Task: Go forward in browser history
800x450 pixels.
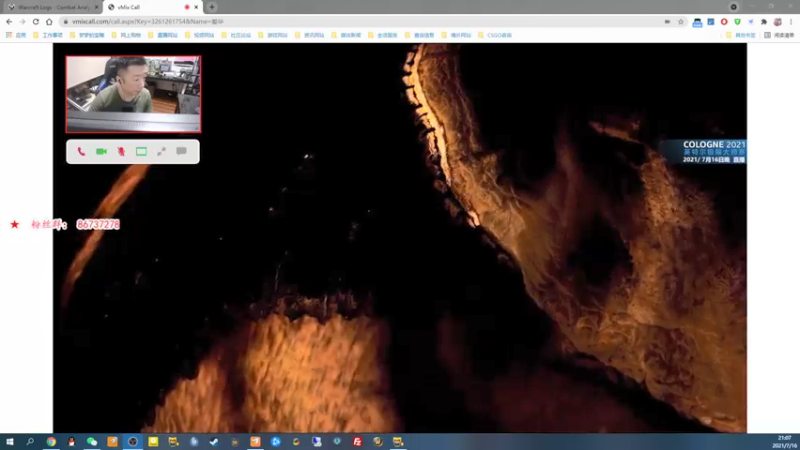Action: click(22, 21)
